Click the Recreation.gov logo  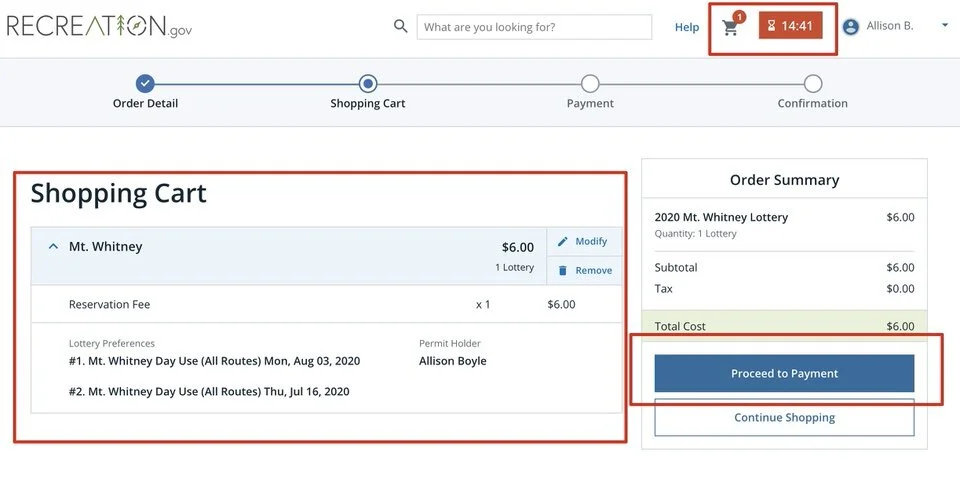(x=99, y=26)
